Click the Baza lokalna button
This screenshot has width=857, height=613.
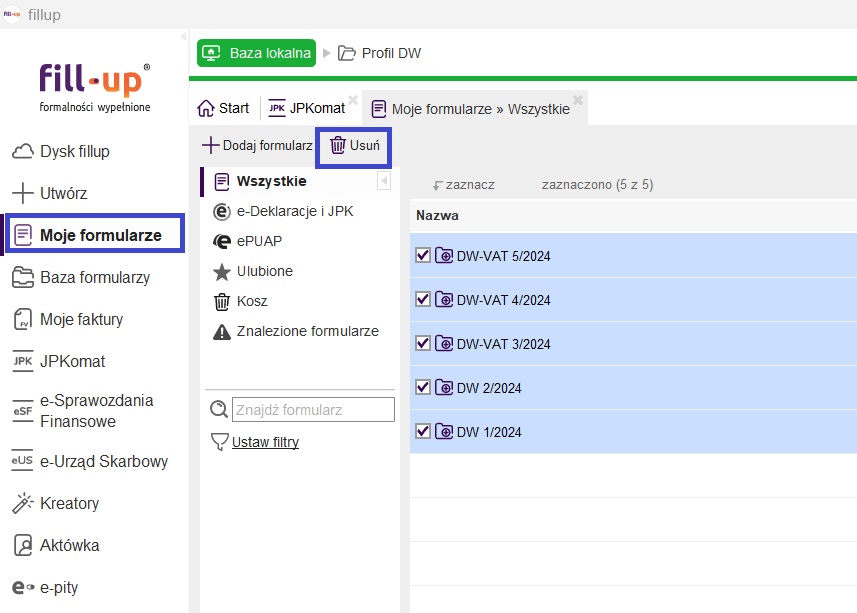click(x=256, y=53)
